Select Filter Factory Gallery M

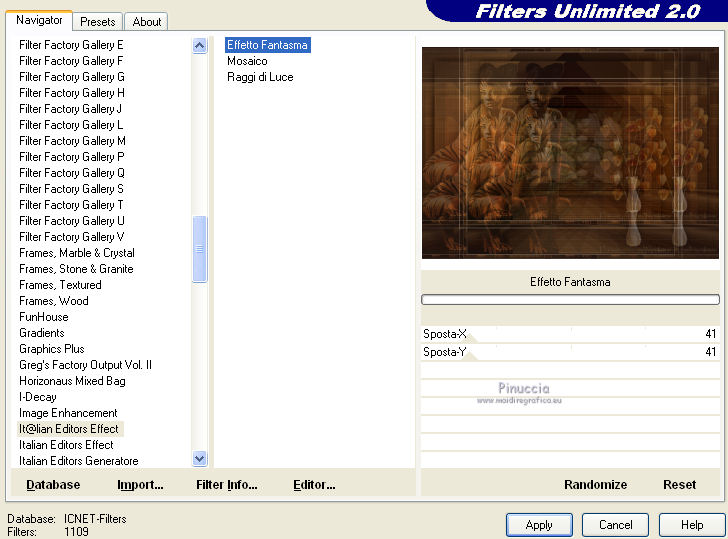pos(72,141)
